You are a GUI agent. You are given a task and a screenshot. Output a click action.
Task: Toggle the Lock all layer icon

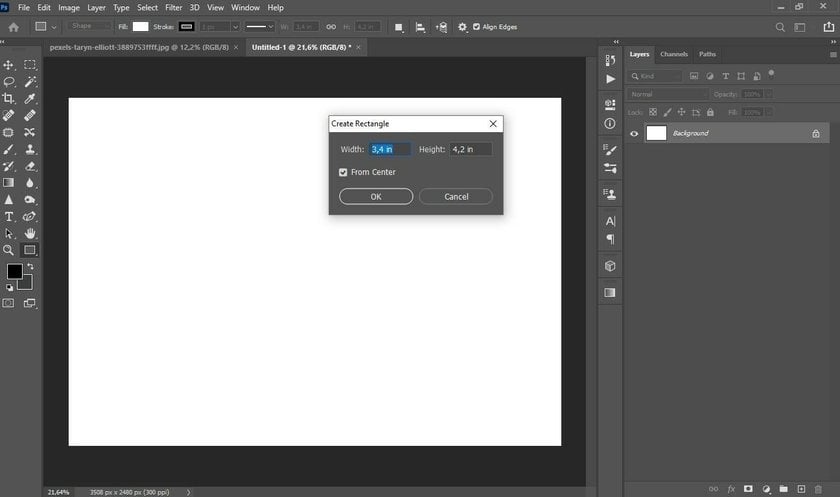[710, 112]
